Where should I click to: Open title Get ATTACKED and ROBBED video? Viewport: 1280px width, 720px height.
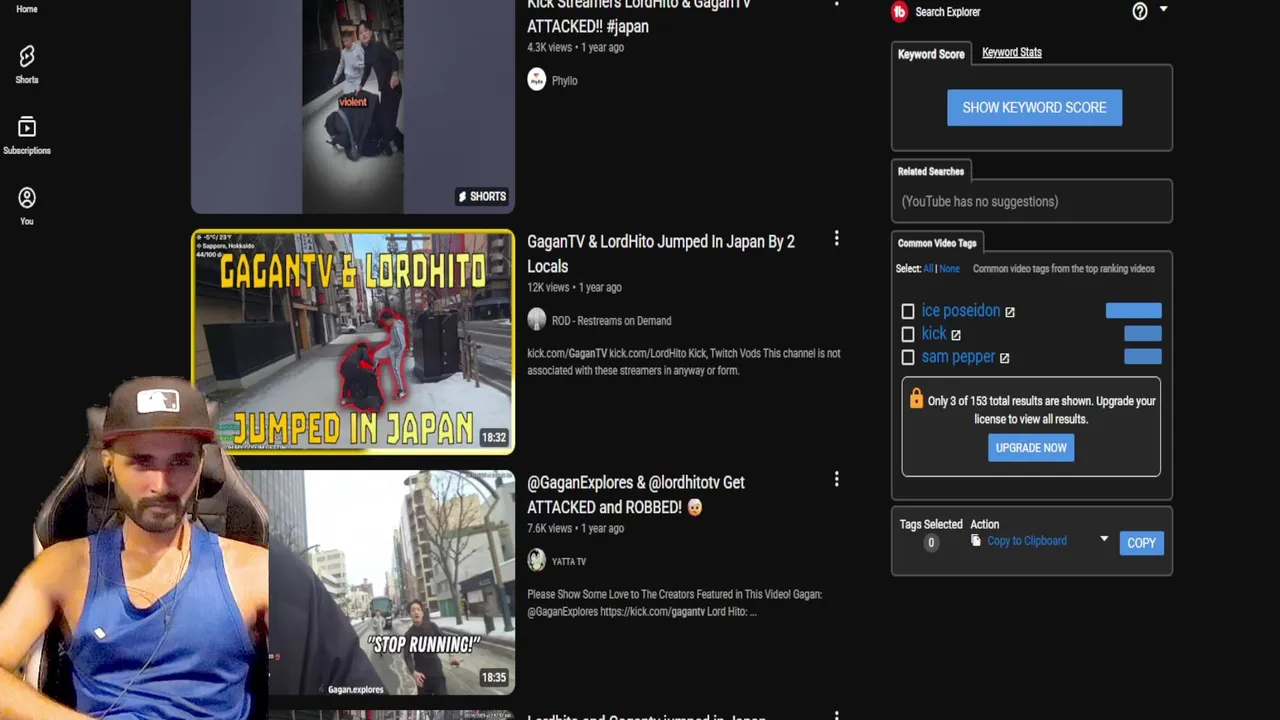click(636, 495)
